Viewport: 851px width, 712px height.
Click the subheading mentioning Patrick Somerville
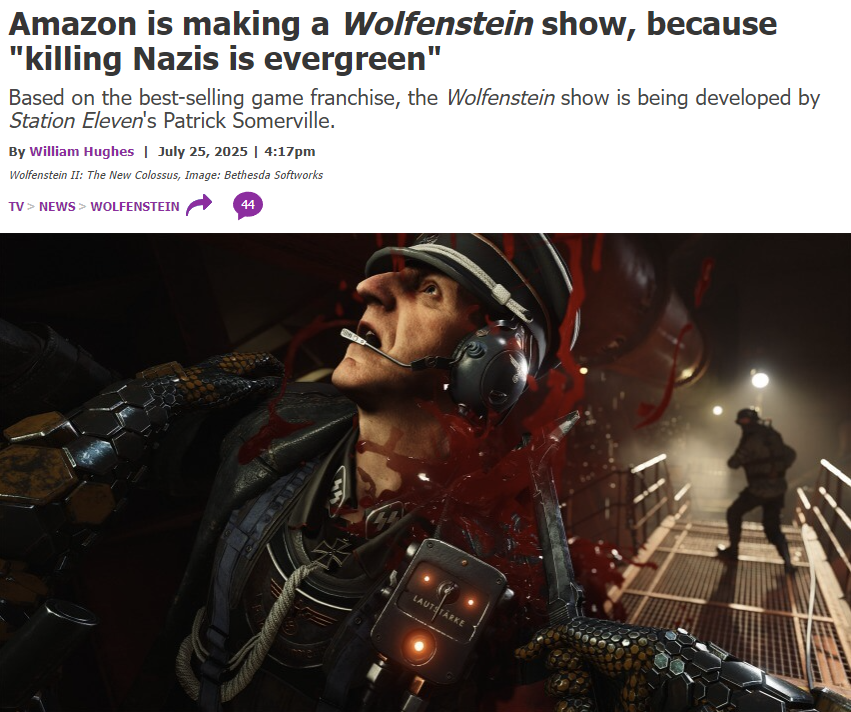pyautogui.click(x=414, y=109)
